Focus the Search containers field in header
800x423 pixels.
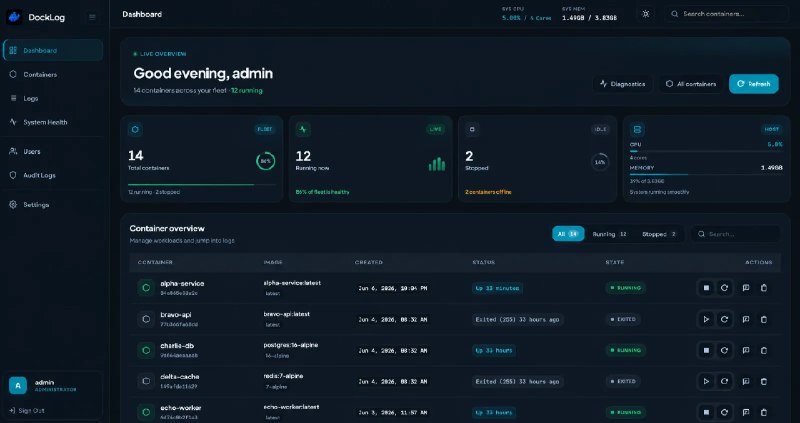727,14
